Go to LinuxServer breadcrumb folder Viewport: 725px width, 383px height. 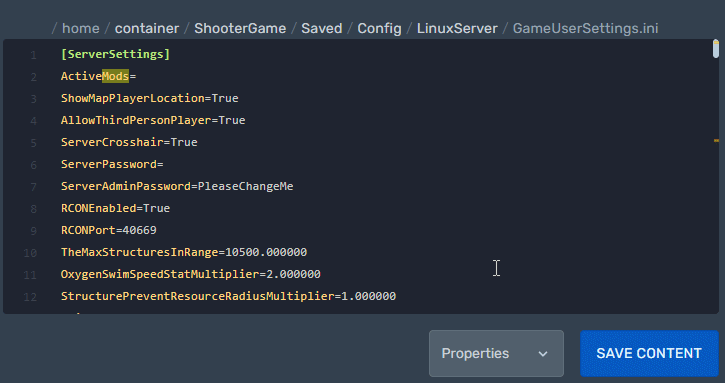point(457,28)
